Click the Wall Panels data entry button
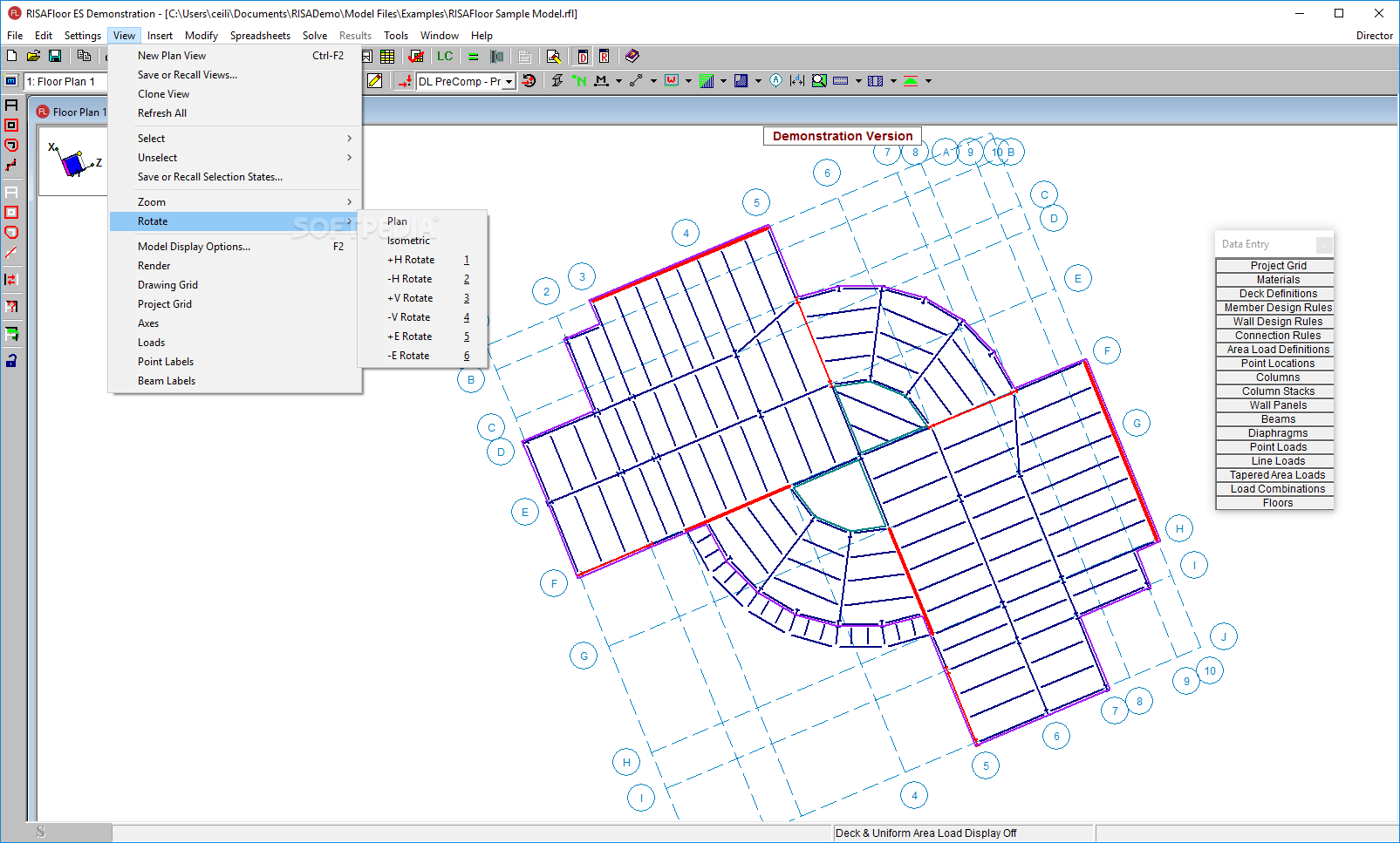The height and width of the screenshot is (843, 1400). pos(1274,405)
